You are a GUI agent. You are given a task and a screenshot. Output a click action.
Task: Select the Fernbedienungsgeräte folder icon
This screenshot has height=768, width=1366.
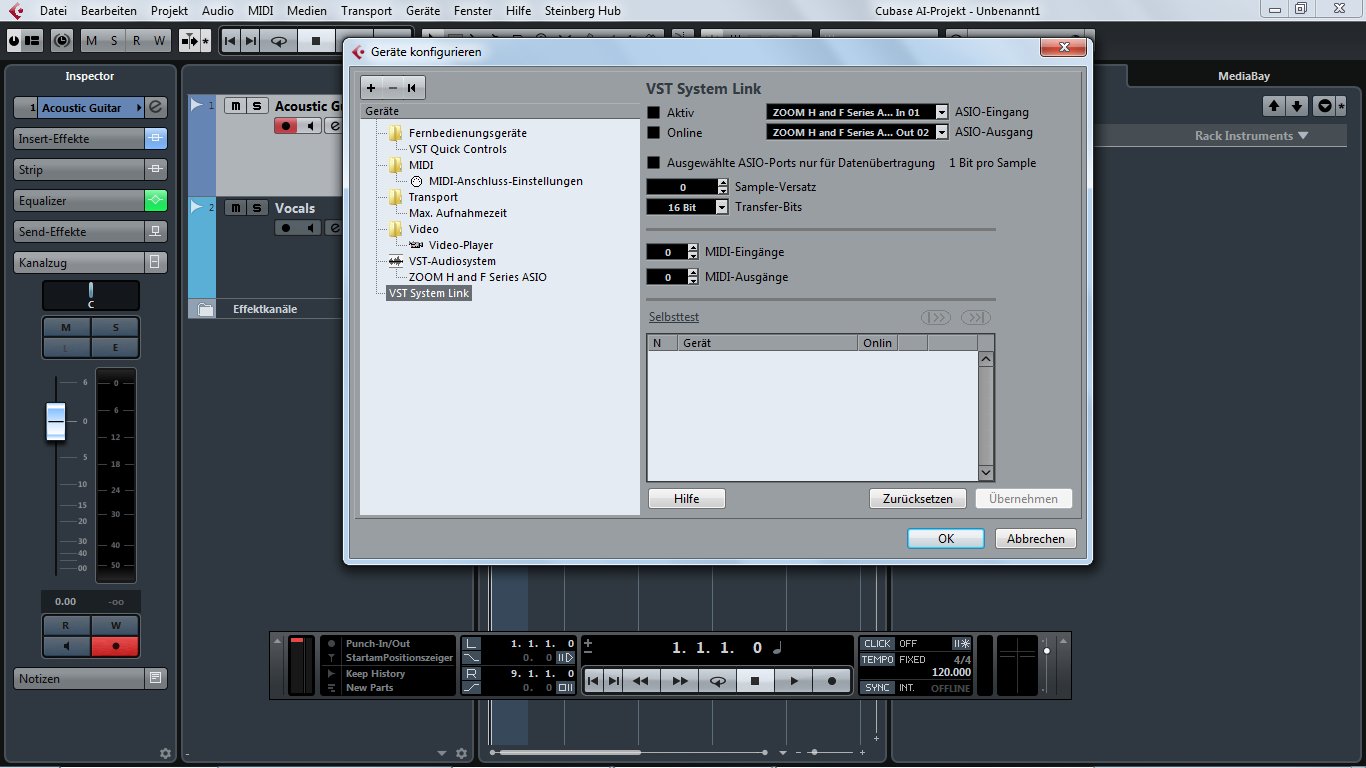pyautogui.click(x=396, y=133)
